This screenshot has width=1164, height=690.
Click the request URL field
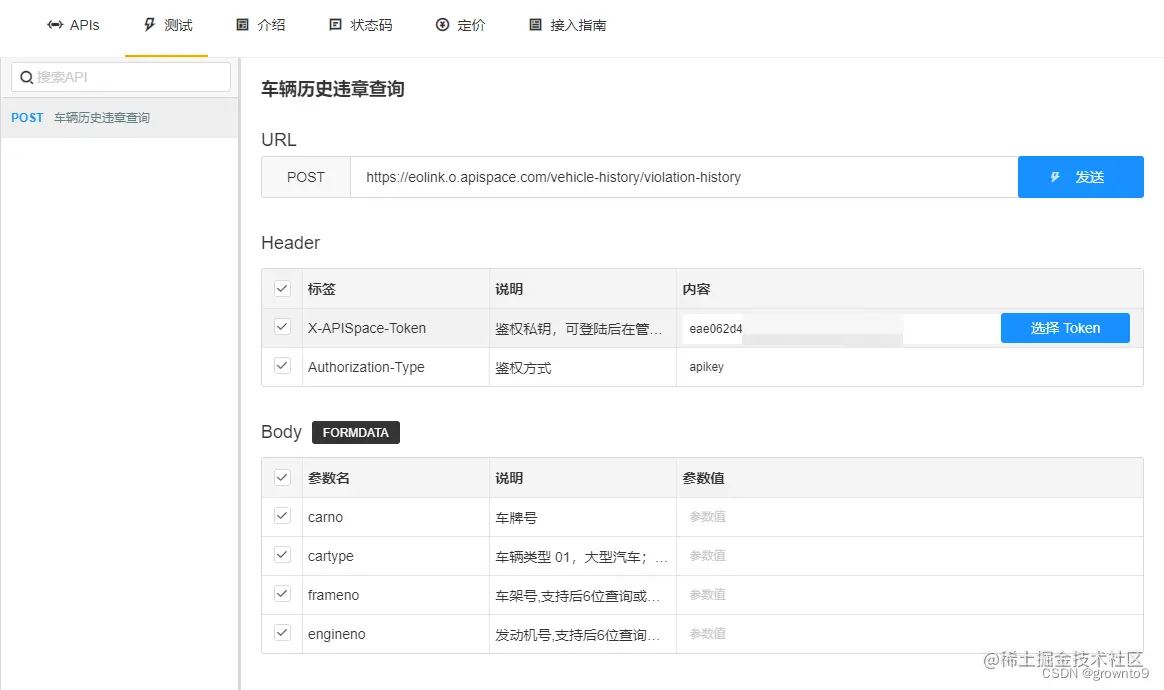[x=684, y=177]
